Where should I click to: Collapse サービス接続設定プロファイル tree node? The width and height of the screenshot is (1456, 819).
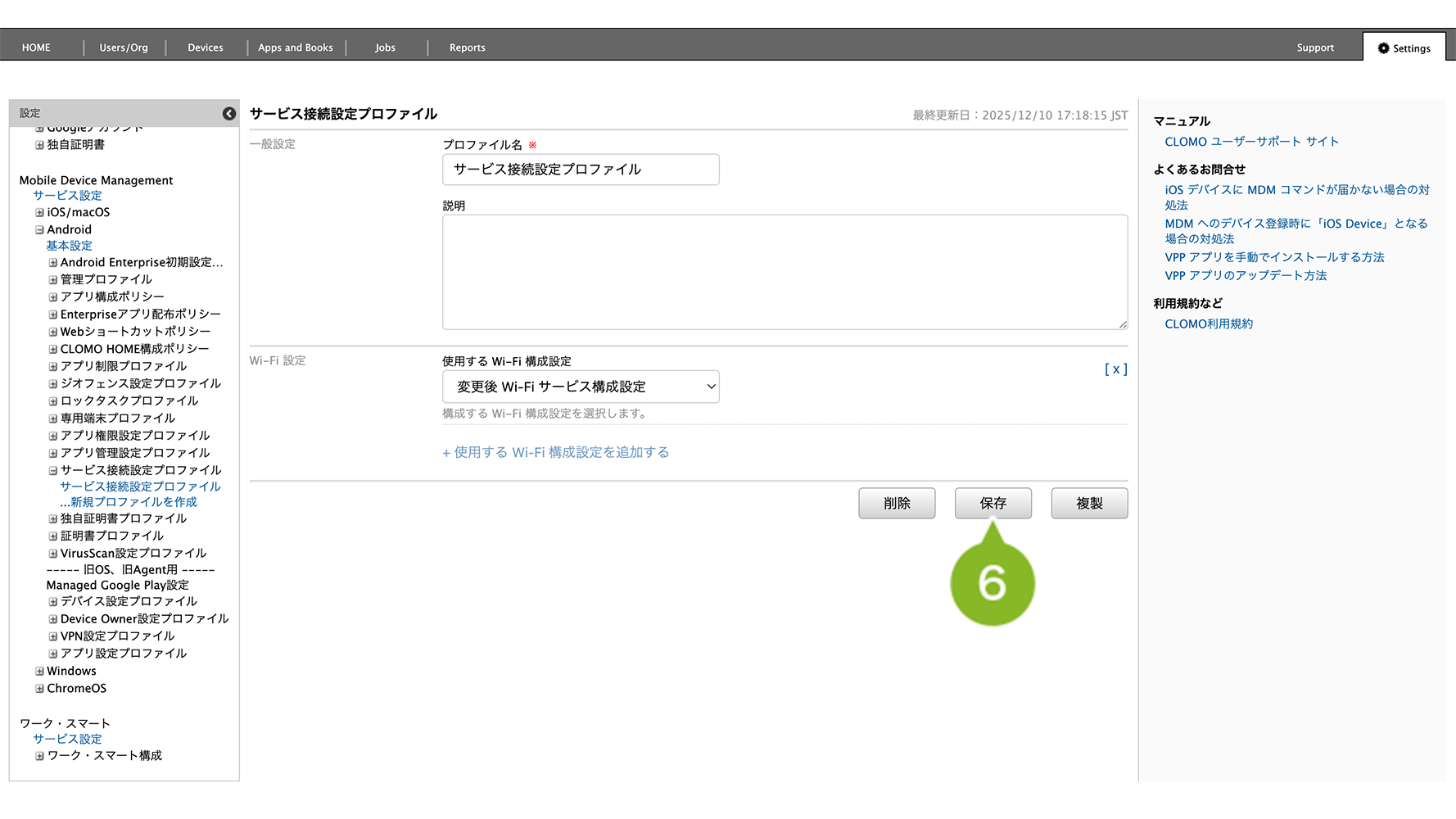point(53,471)
